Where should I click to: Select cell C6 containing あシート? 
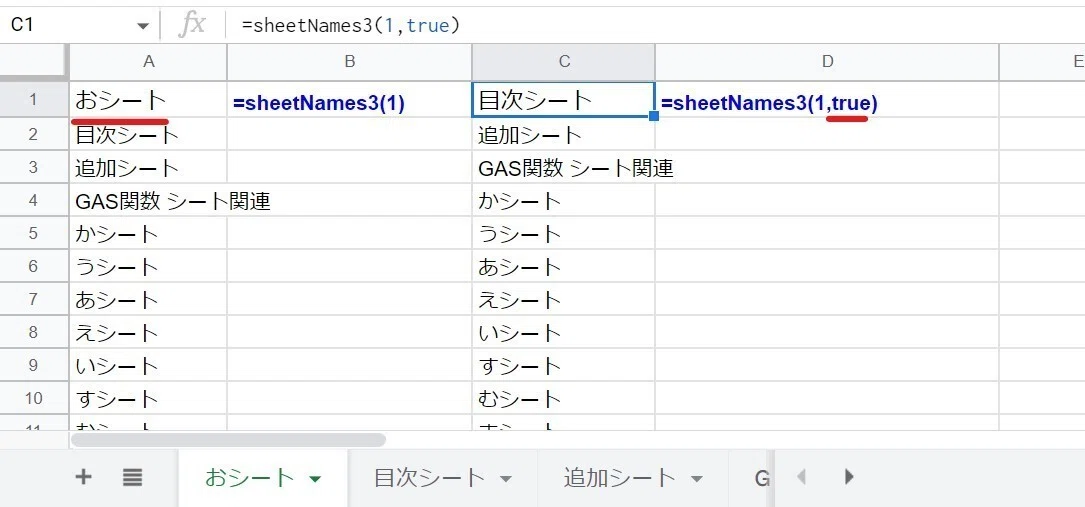tap(563, 266)
